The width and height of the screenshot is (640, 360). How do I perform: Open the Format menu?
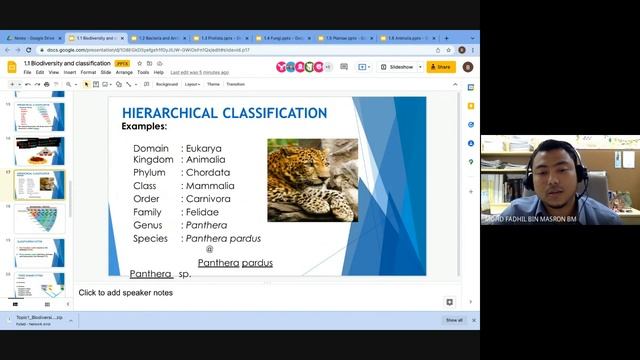(x=88, y=72)
